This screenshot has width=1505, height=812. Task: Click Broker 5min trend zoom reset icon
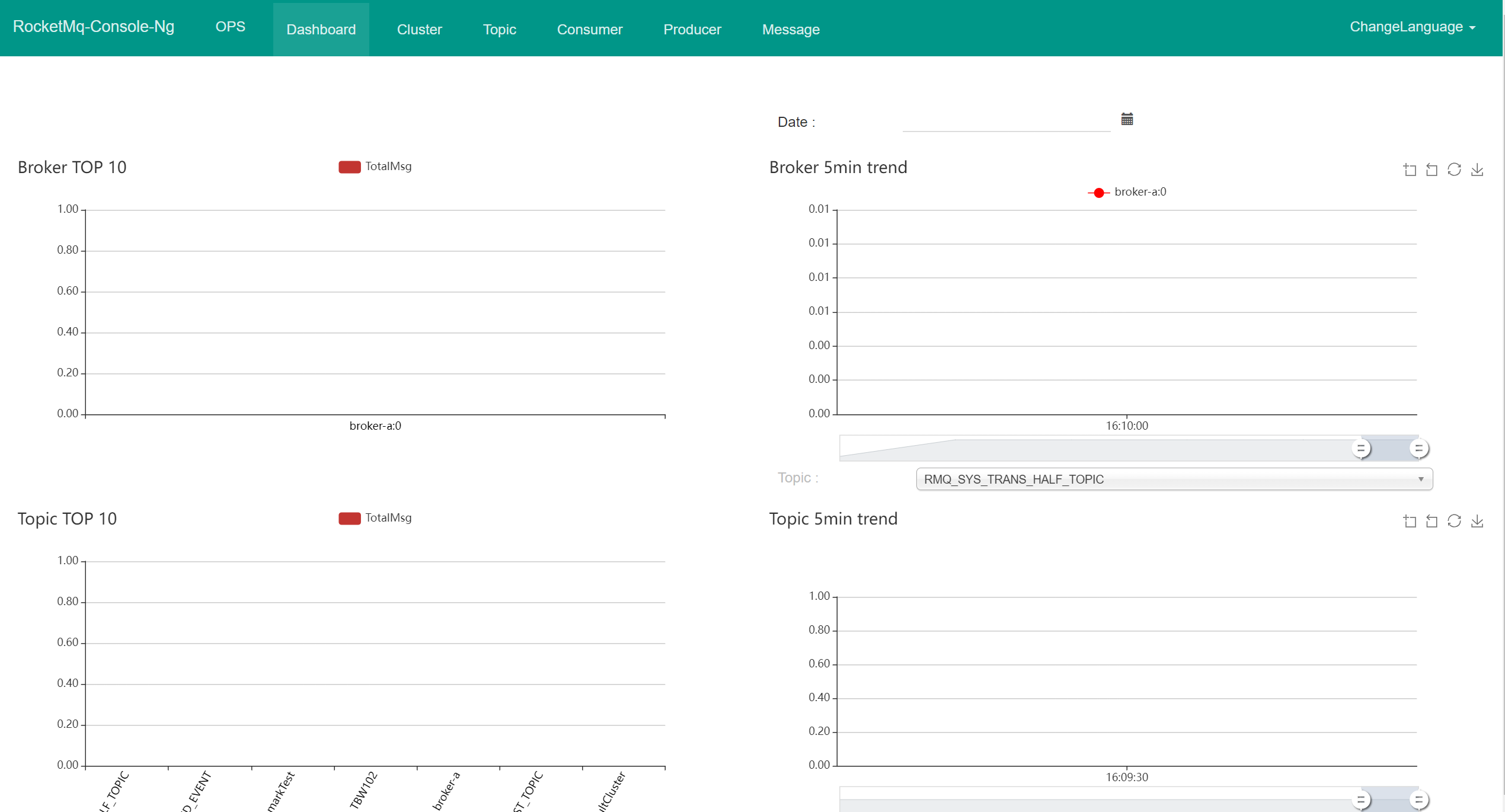[x=1431, y=170]
